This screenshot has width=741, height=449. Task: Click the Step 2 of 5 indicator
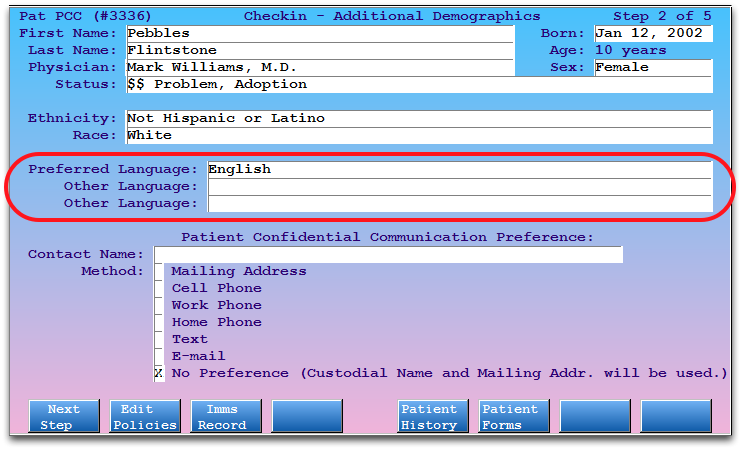click(x=662, y=16)
